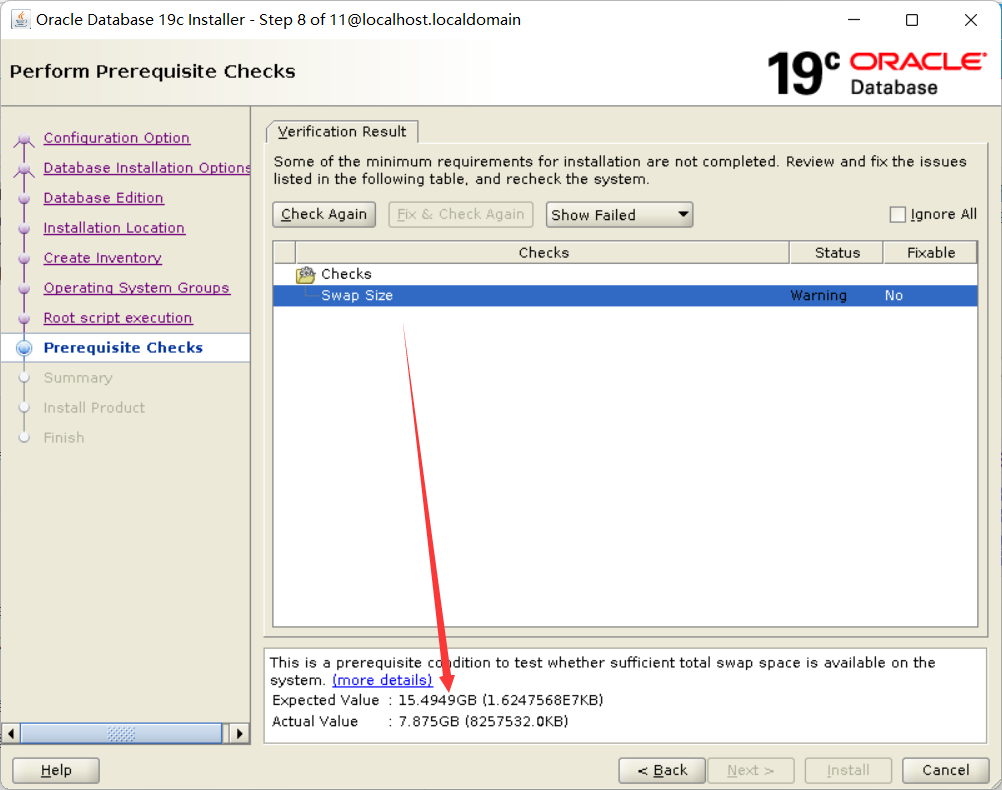Tick the Ignore All checkbox
Screen dimensions: 1002x790
click(897, 214)
